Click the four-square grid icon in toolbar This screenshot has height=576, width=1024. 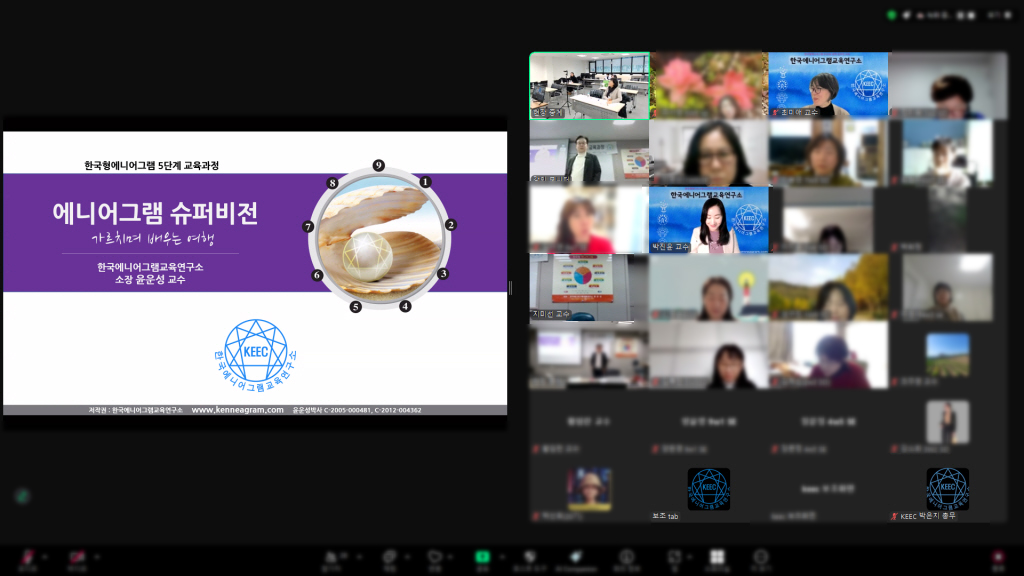[x=717, y=557]
